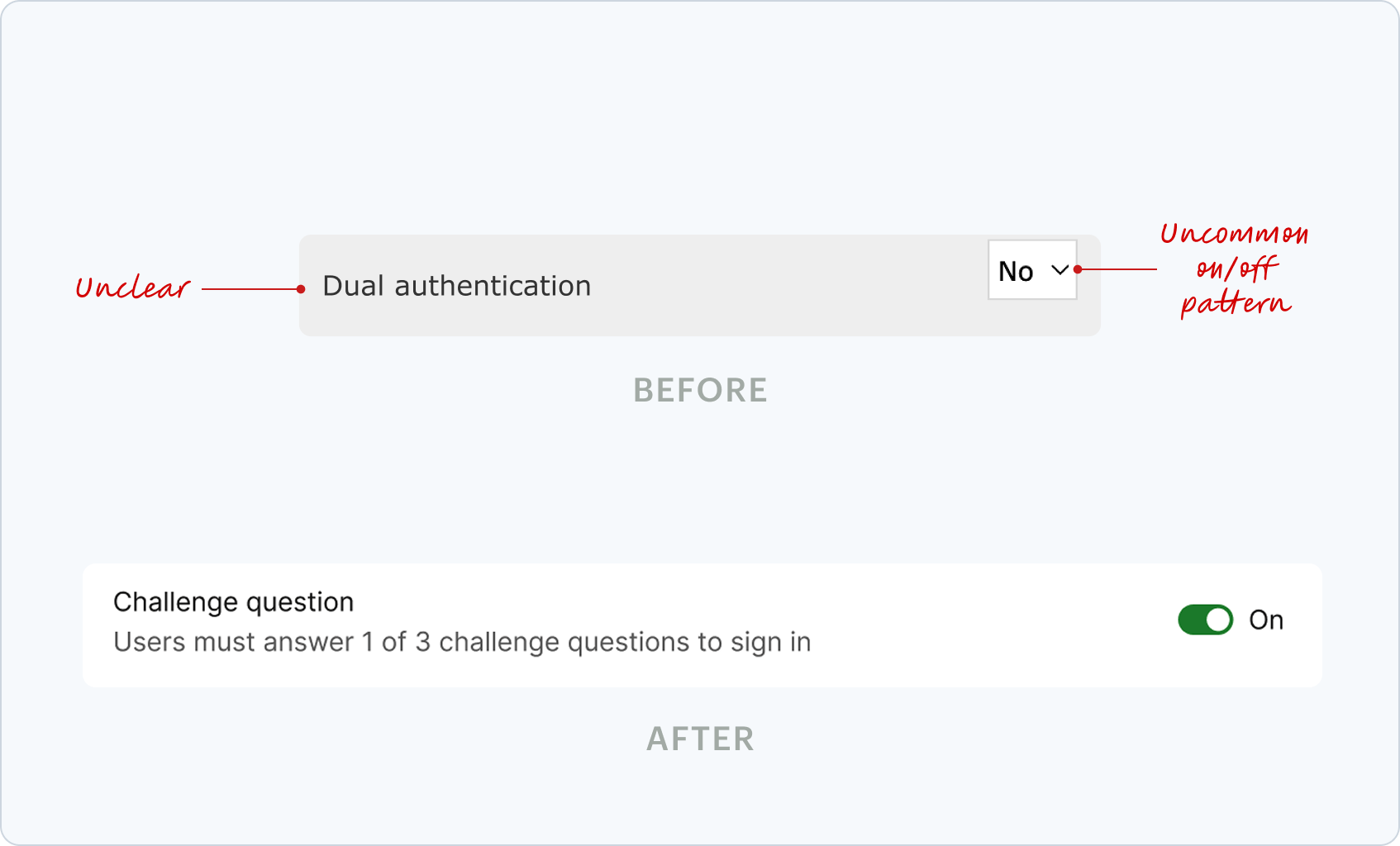Screen dimensions: 1400x846
Task: Click the "Challenge question" setting title
Action: pyautogui.click(x=233, y=602)
